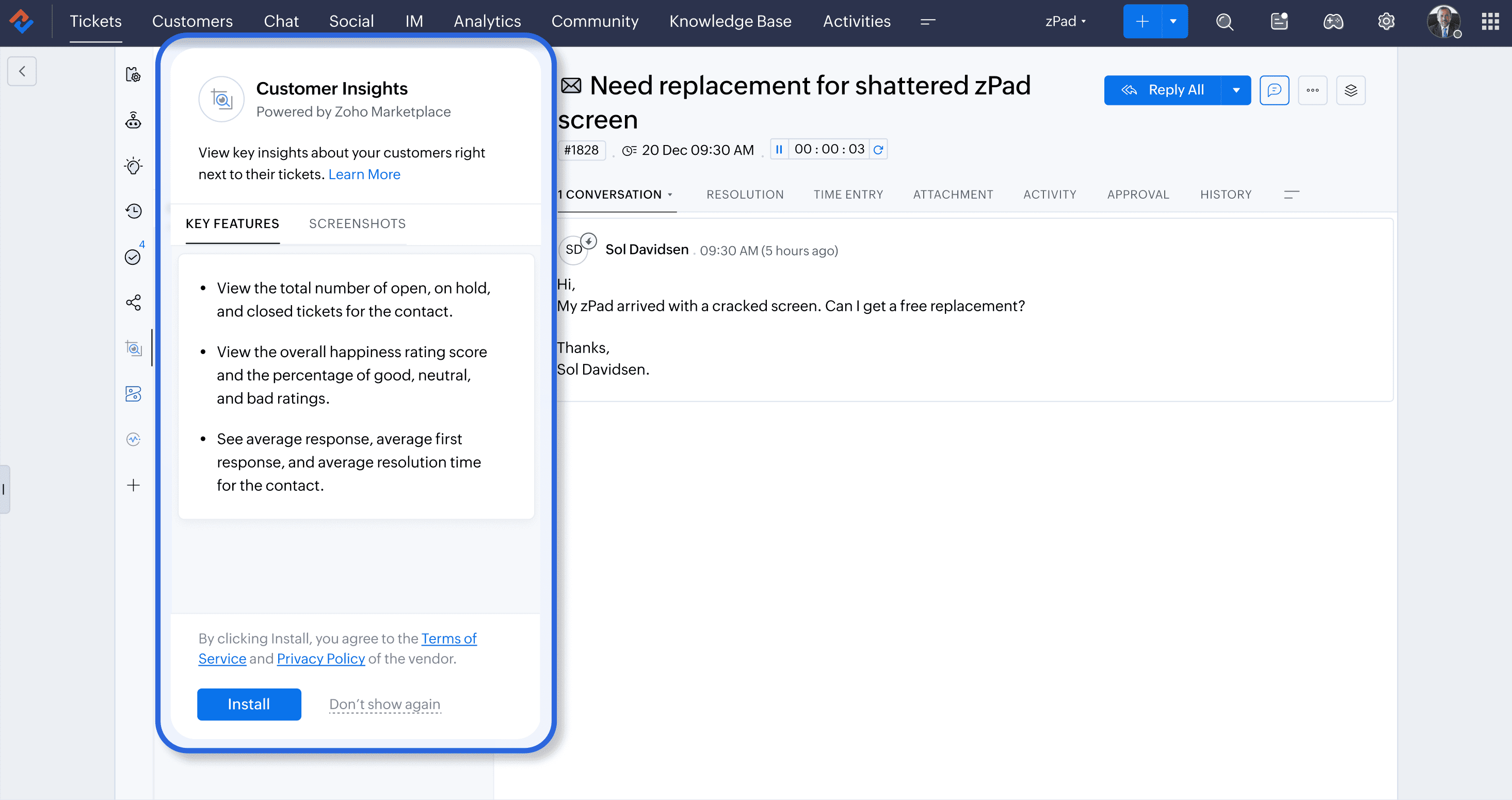The width and height of the screenshot is (1512, 800).
Task: Open setup gear icon in header
Action: [1386, 22]
